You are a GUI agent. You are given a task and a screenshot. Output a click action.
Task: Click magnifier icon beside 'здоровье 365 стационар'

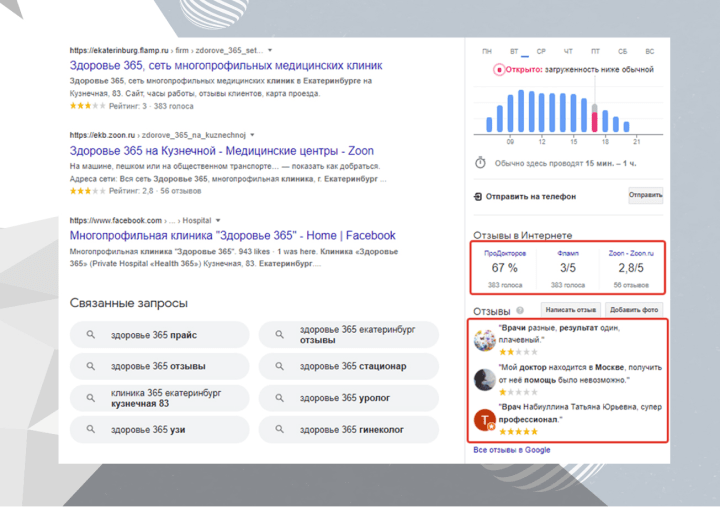(279, 366)
